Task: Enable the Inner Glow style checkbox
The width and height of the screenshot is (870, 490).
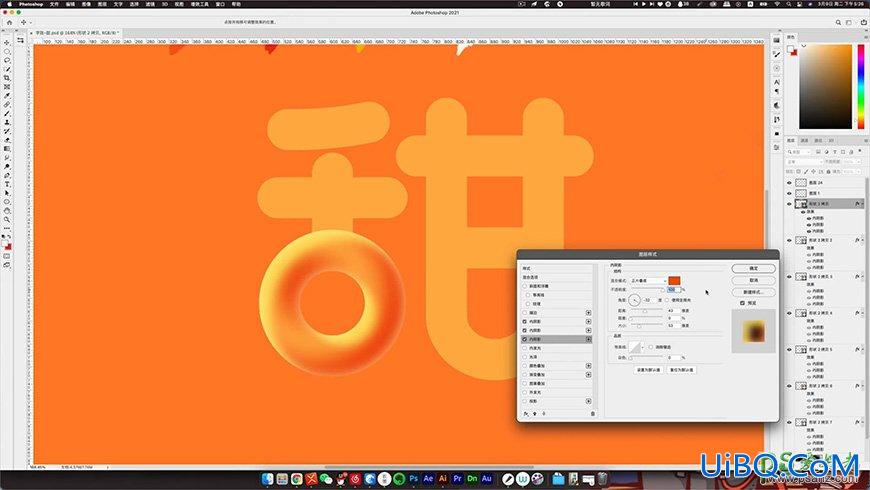Action: pyautogui.click(x=525, y=348)
